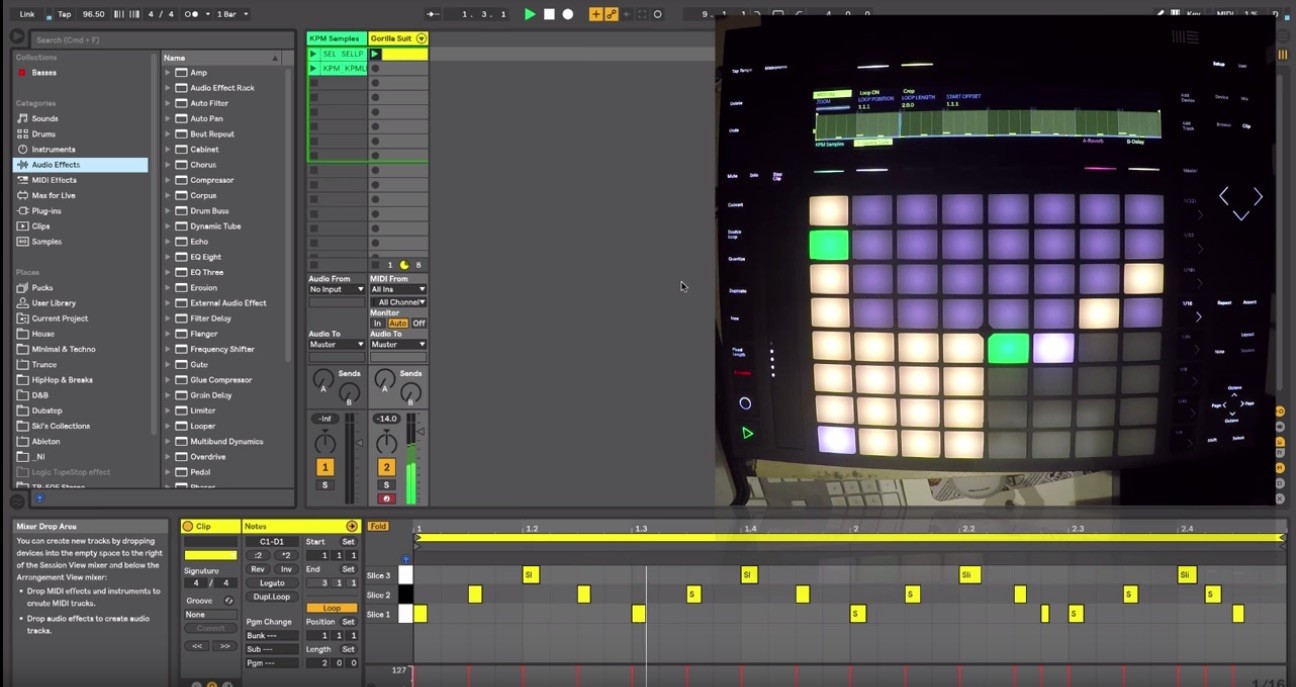Click the Send A knob on track 2
1296x687 pixels.
click(384, 380)
